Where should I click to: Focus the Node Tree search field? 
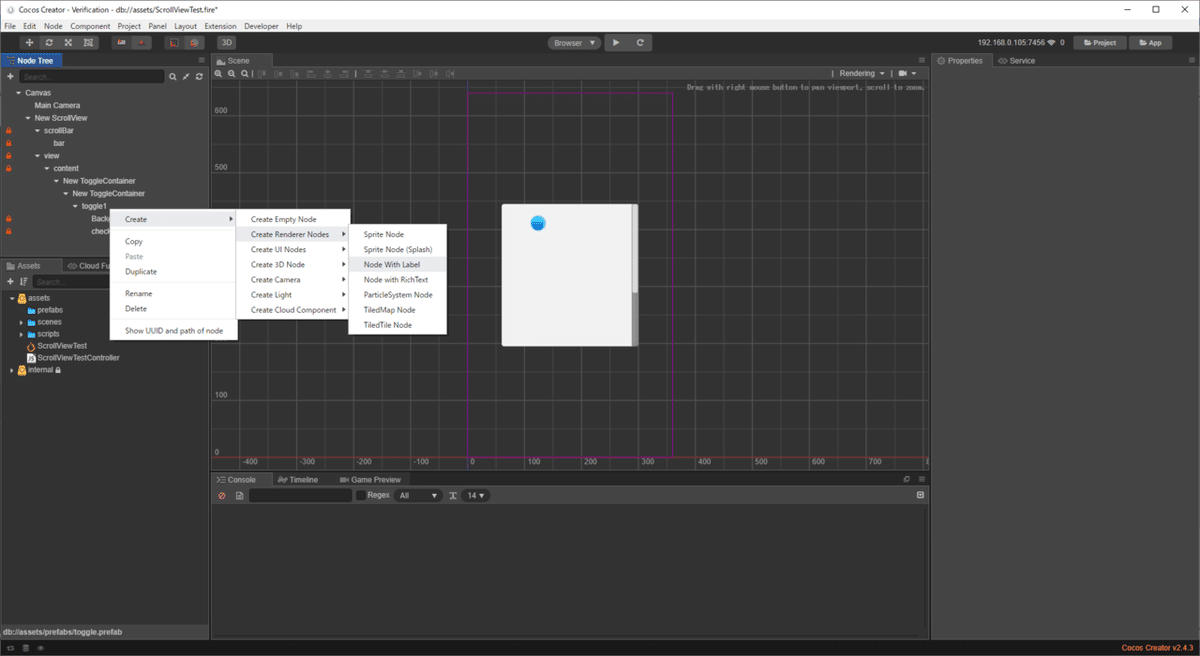[92, 76]
